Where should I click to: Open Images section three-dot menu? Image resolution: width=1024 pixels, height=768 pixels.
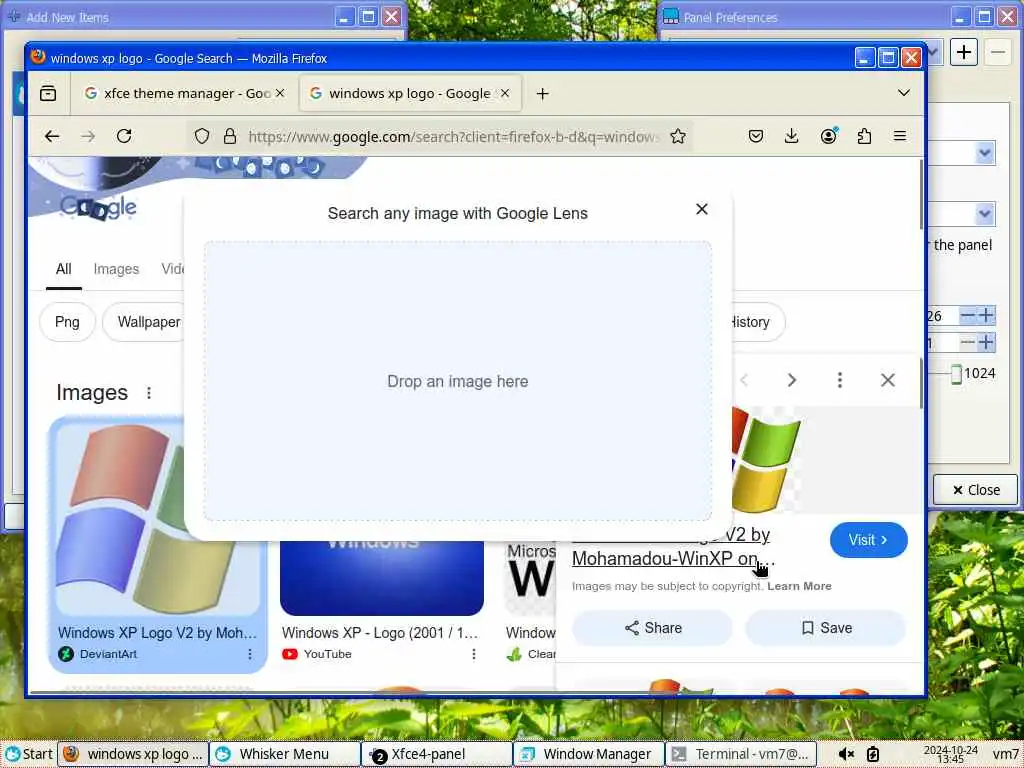tap(149, 392)
